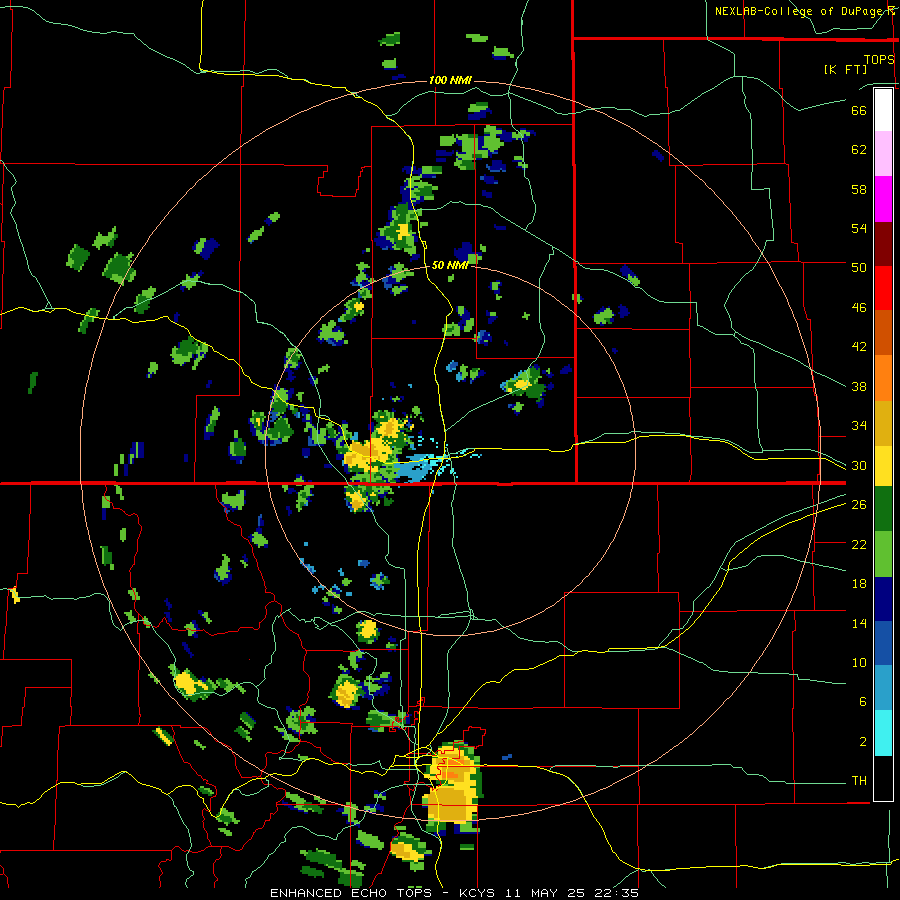900x900 pixels.
Task: Click the 'NEXLAB-College of DuPage' credit text
Action: point(799,11)
